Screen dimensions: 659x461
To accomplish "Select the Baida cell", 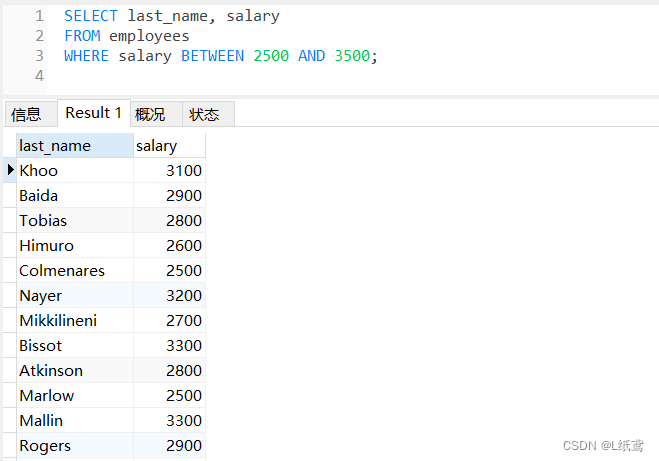I will tap(75, 195).
